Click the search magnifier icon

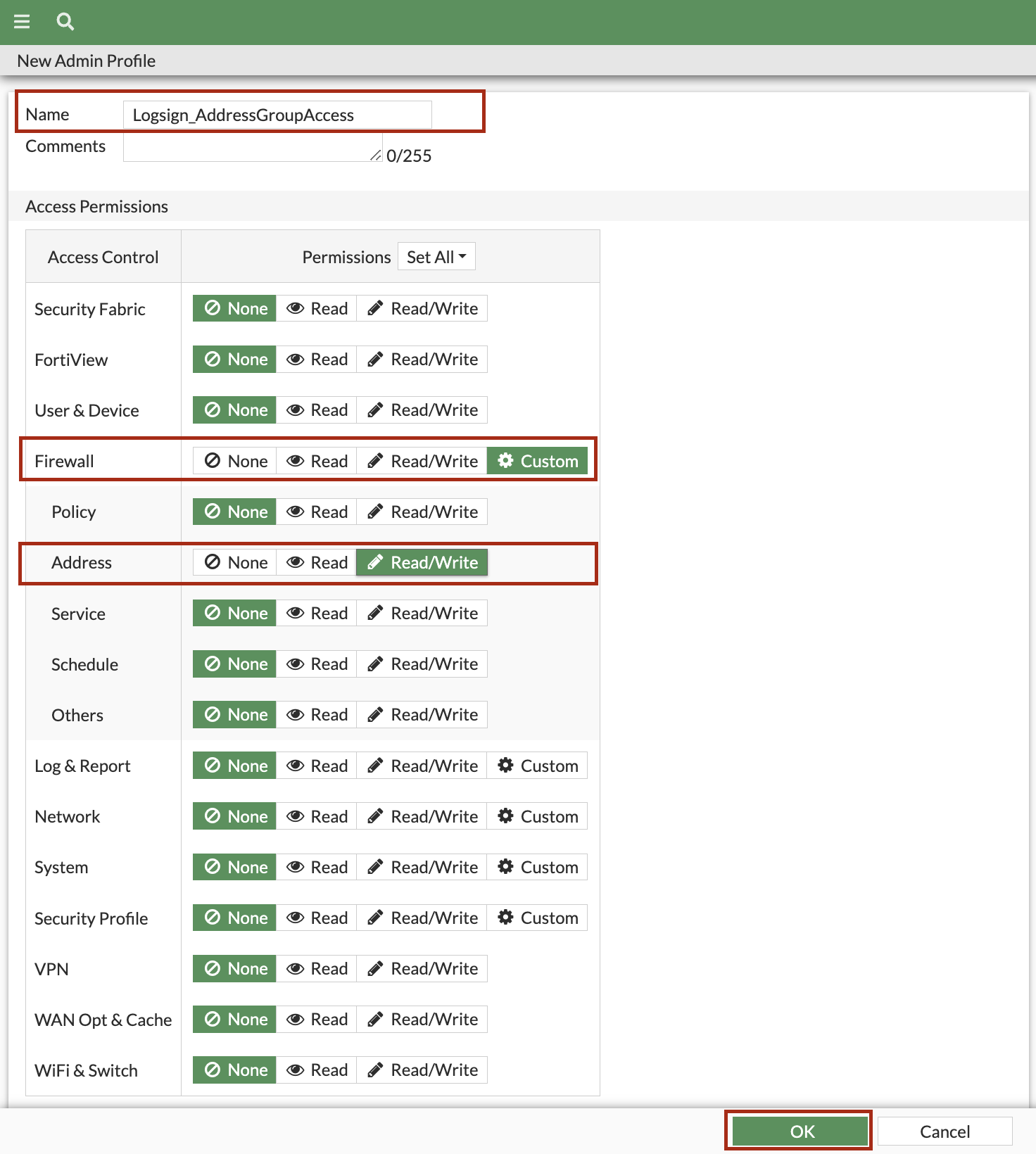65,22
